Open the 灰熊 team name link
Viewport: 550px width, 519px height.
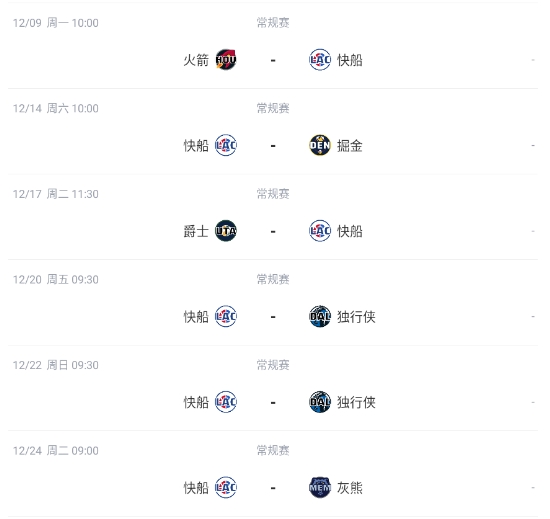click(350, 488)
